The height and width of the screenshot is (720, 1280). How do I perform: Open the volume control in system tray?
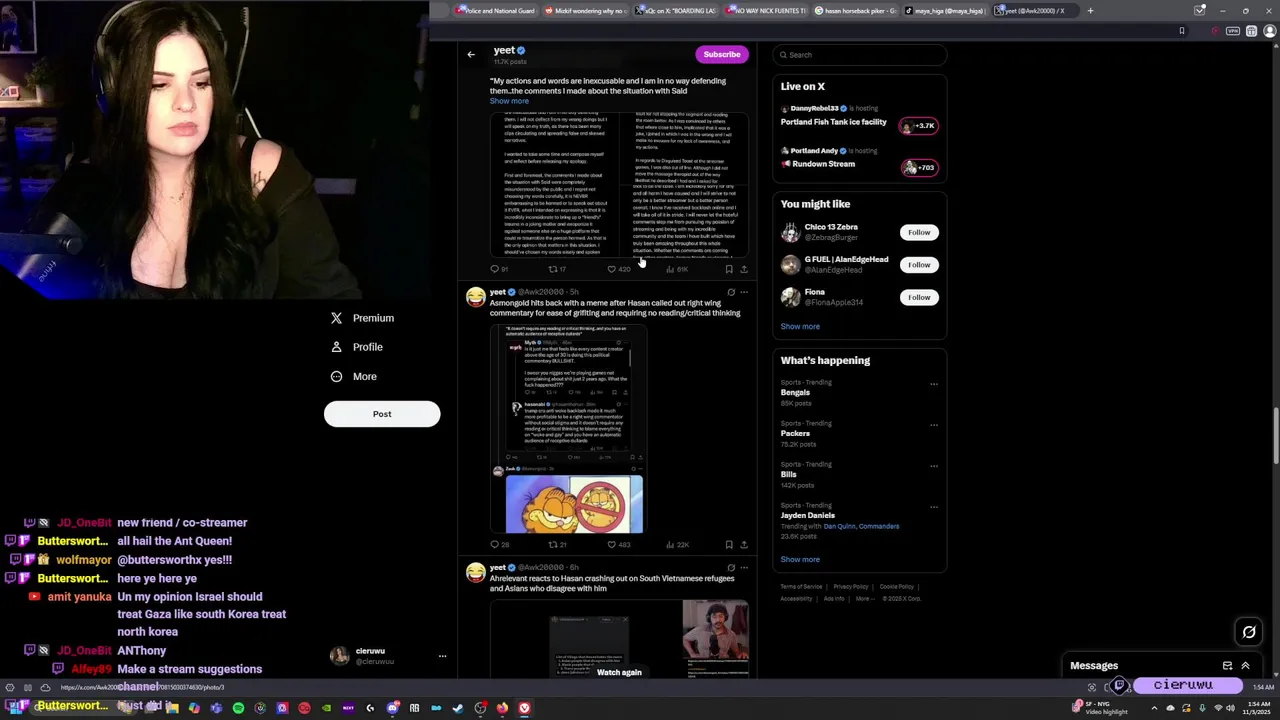(1230, 708)
